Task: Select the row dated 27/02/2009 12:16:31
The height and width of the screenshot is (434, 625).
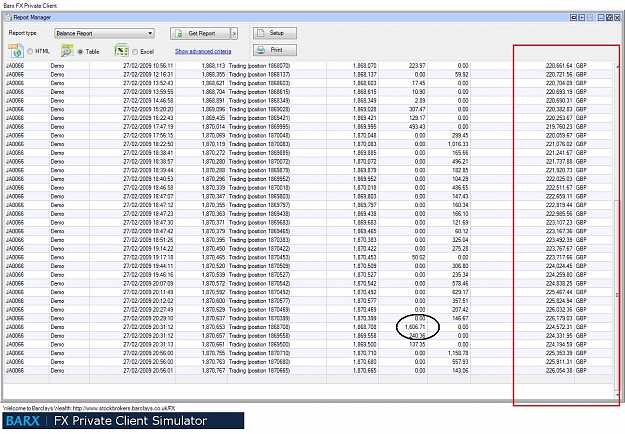Action: coord(308,75)
